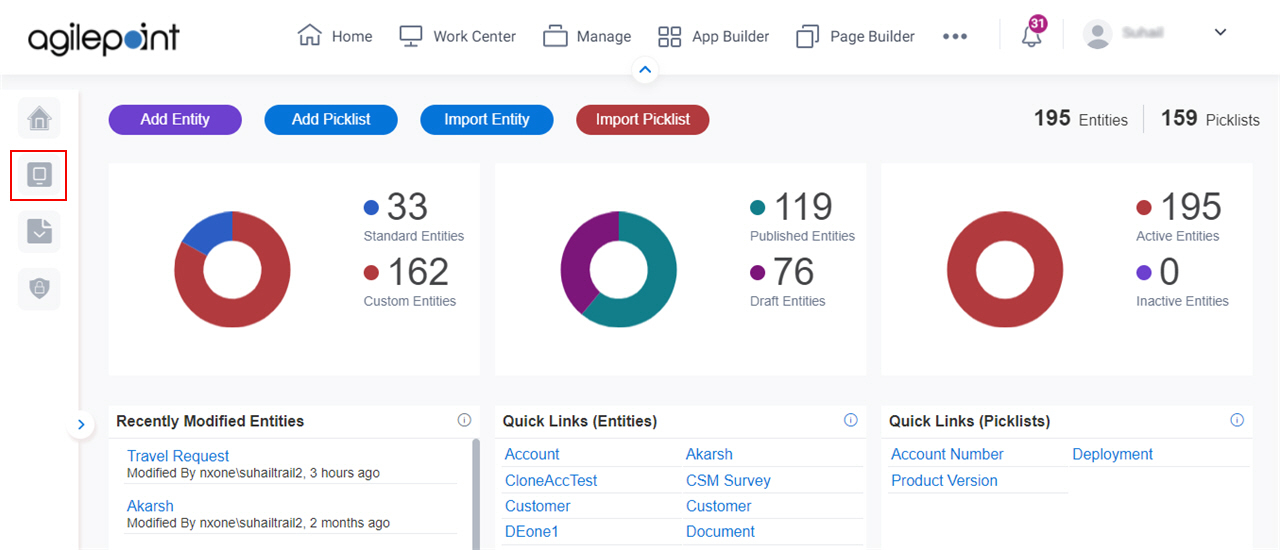This screenshot has width=1280, height=550.
Task: Click the Active vs Inactive donut chart
Action: [1005, 269]
